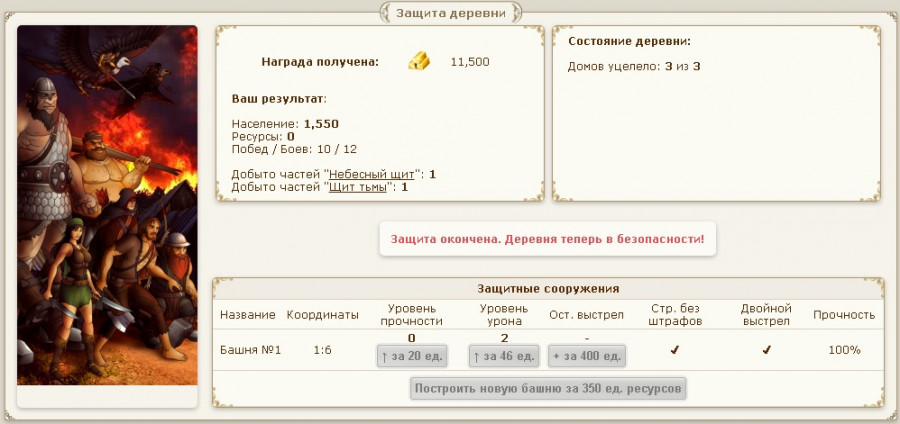Click the gold bars reward icon
The image size is (900, 424).
click(x=419, y=61)
